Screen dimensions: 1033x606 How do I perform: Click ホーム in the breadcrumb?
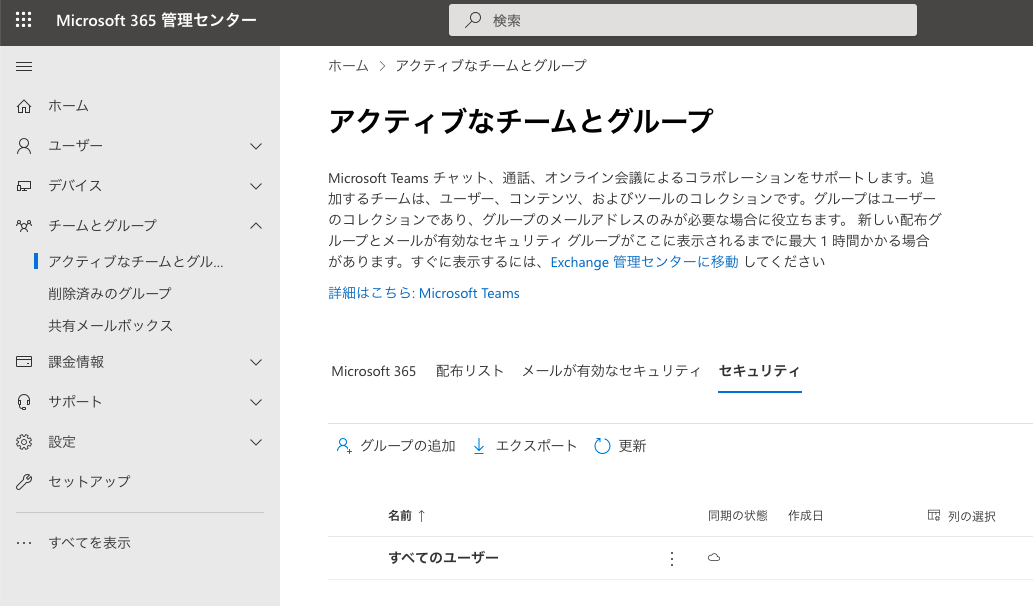click(x=349, y=66)
